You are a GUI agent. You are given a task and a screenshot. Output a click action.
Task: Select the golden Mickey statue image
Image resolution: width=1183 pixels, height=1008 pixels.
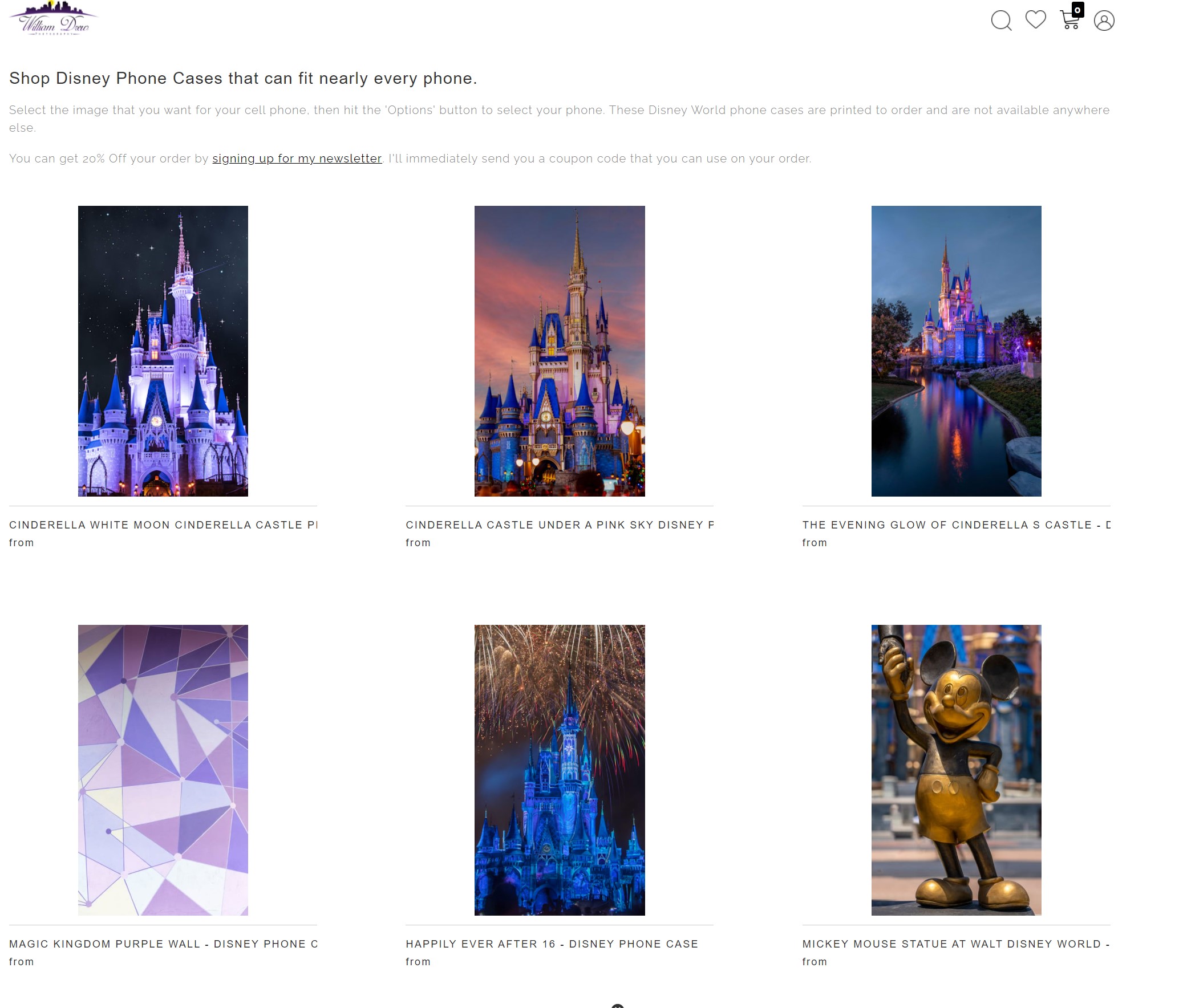(957, 770)
